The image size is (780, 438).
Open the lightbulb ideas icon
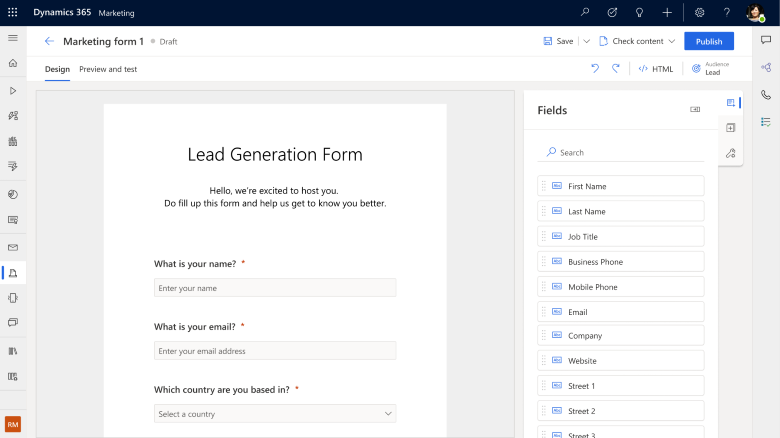tap(639, 13)
